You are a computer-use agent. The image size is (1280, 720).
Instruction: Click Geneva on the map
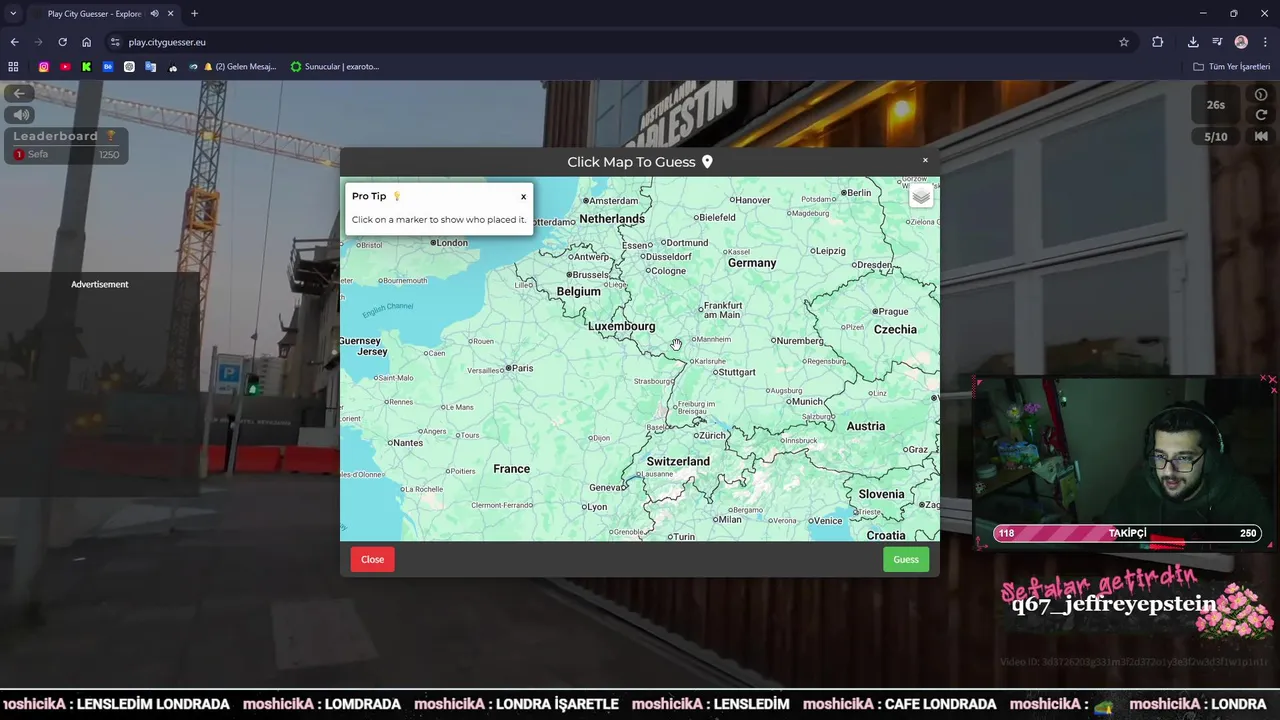pos(606,487)
